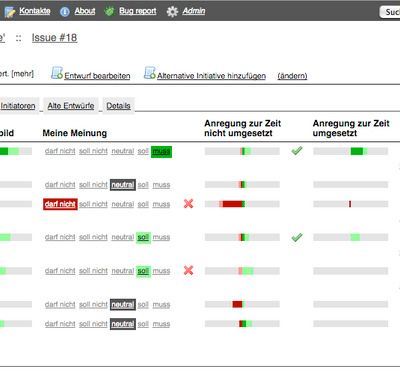The image size is (400, 375).
Task: Click the 'Meine Meinung' column header
Action: [x=75, y=133]
